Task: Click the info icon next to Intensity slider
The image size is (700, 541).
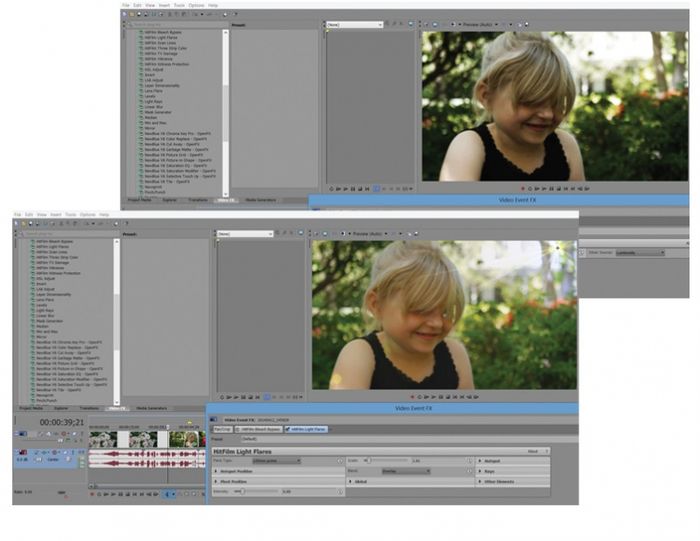Action: click(x=340, y=491)
